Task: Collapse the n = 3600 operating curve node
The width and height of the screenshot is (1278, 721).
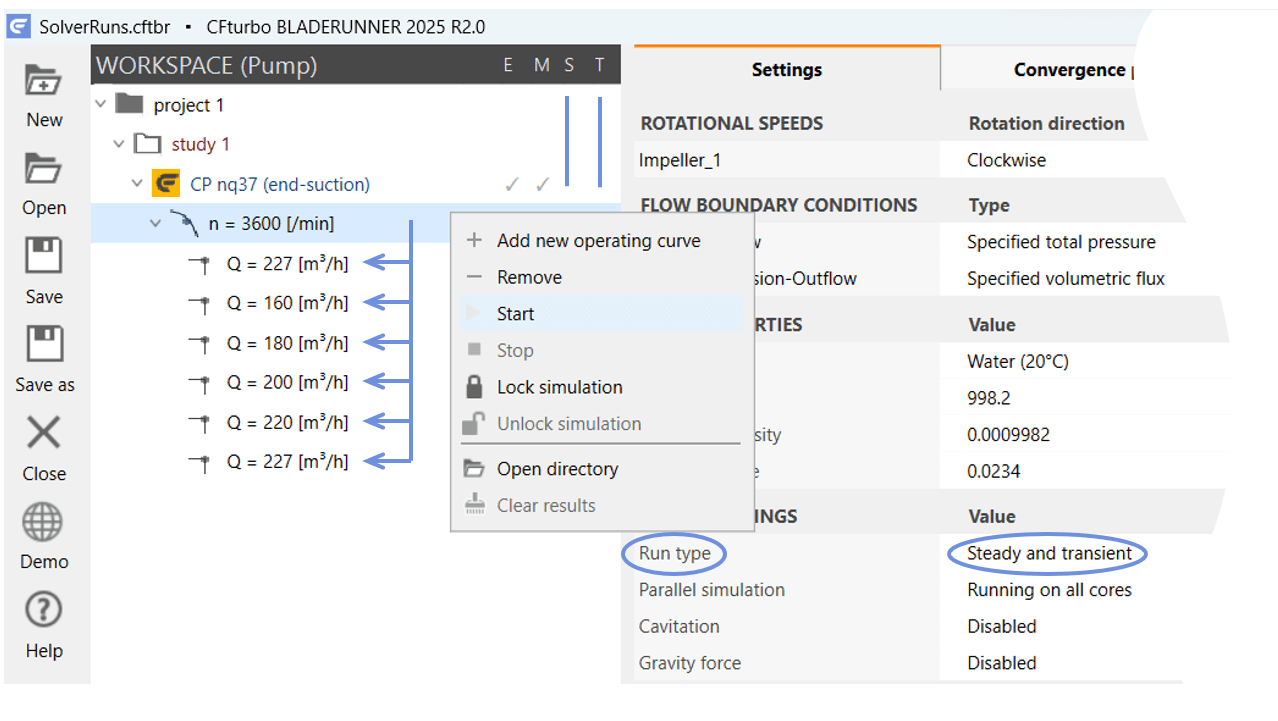Action: click(x=155, y=224)
